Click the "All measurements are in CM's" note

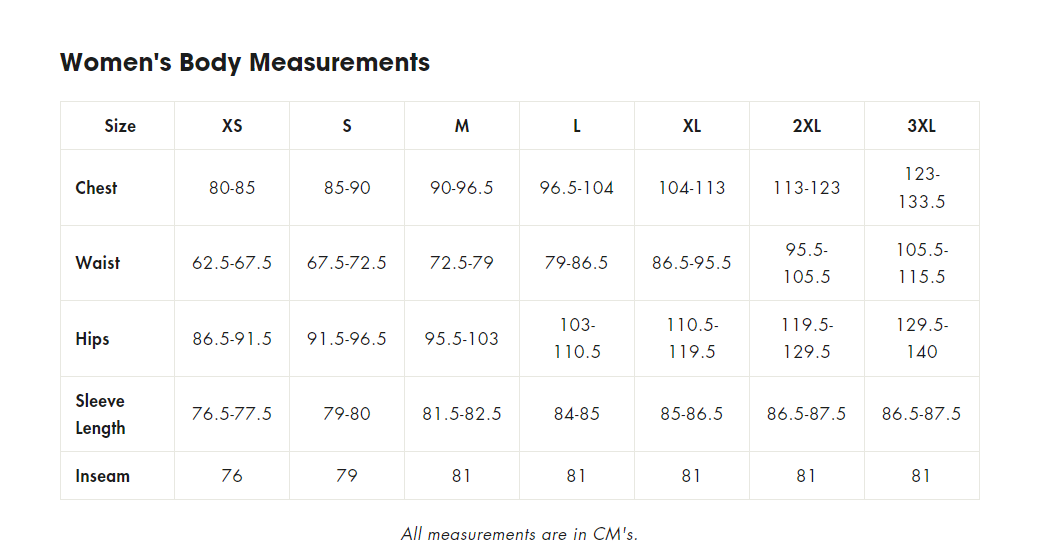pos(519,534)
